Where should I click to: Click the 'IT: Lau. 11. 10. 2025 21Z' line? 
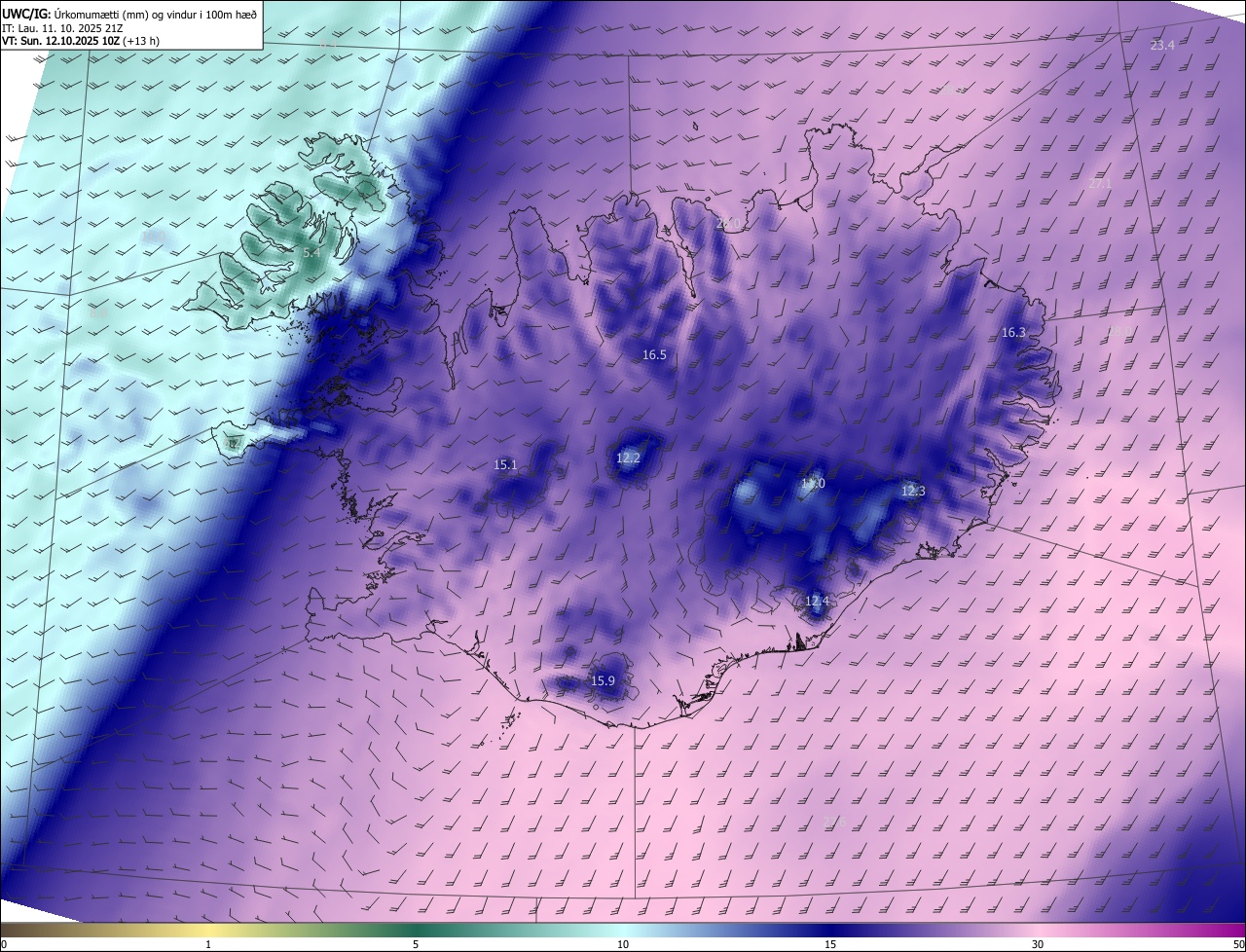(60, 28)
